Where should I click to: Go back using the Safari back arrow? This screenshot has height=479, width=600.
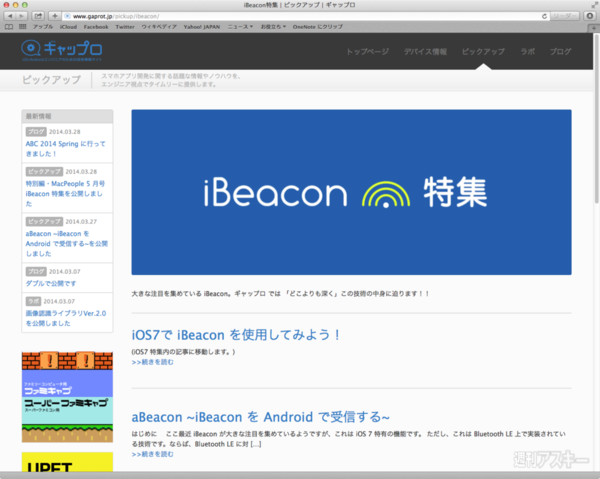10,16
